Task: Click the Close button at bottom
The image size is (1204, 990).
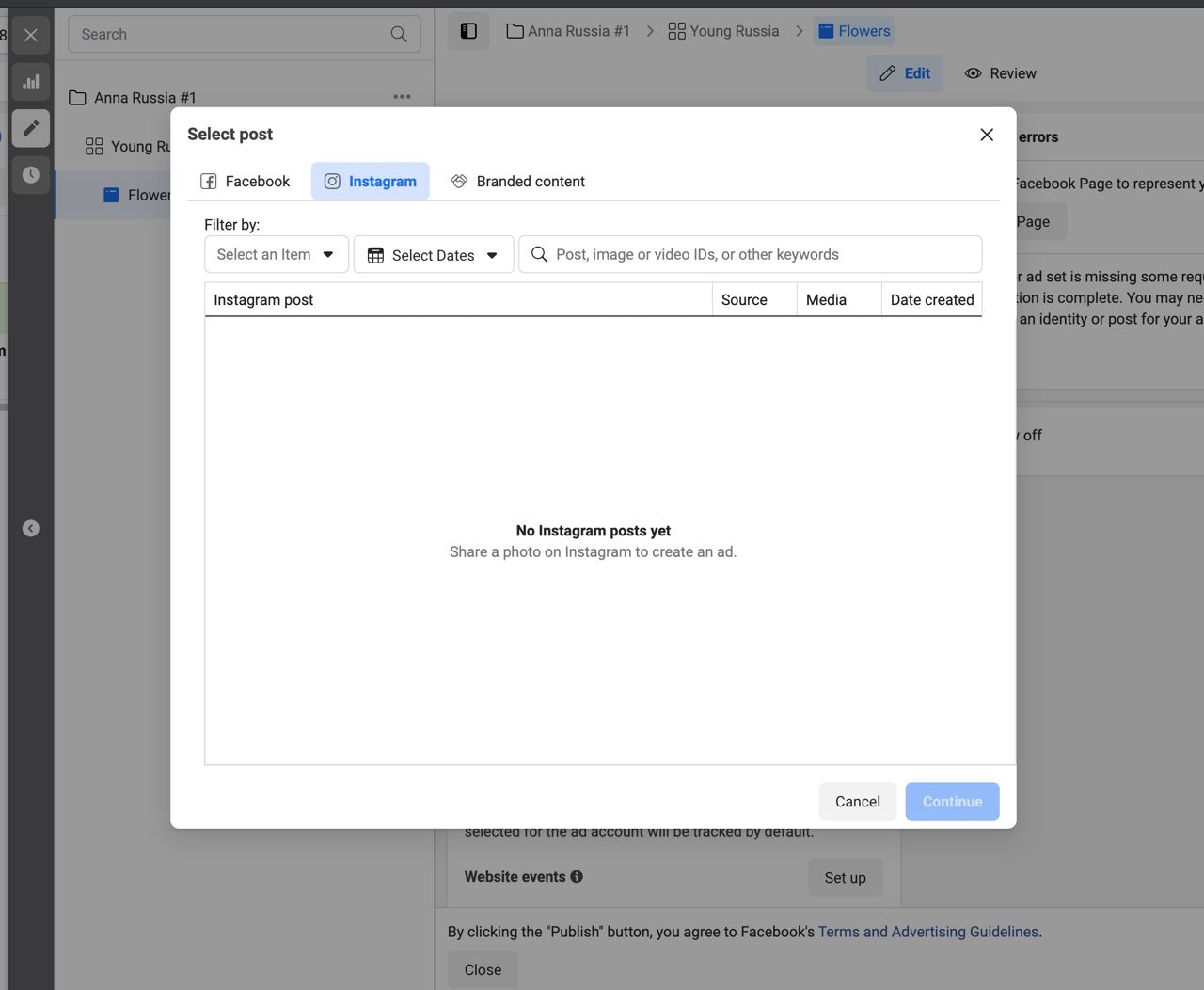Action: coord(483,970)
